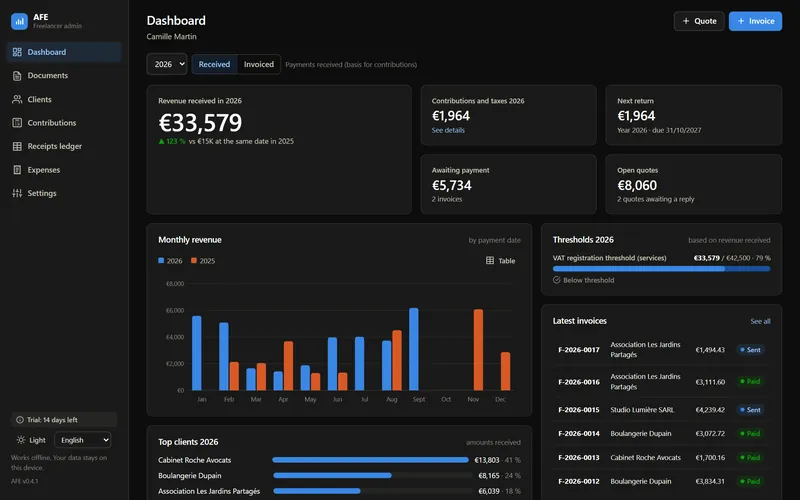
Task: Click the September 2026 blue bar
Action: click(414, 349)
